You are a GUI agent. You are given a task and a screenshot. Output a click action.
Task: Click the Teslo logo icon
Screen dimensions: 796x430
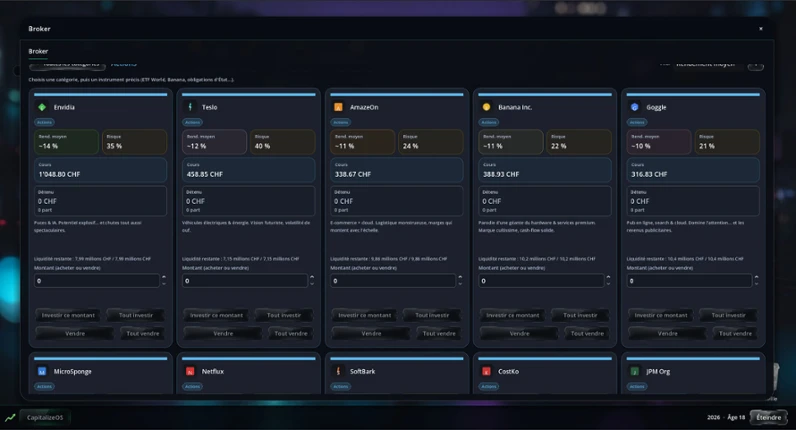click(x=190, y=107)
